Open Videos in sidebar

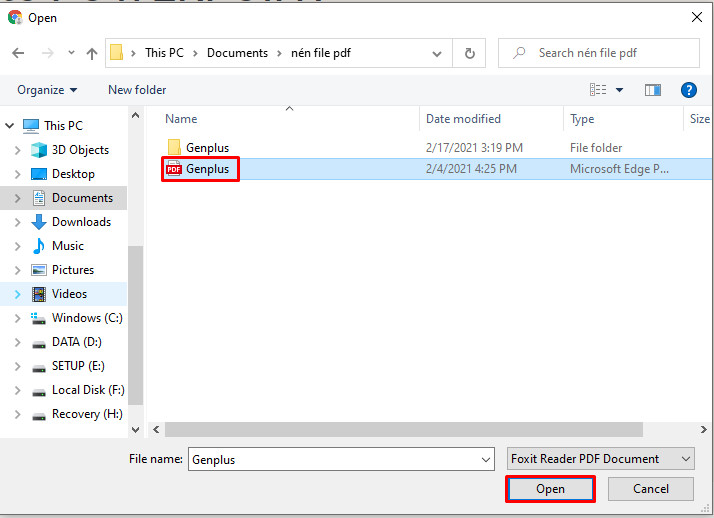[x=69, y=294]
